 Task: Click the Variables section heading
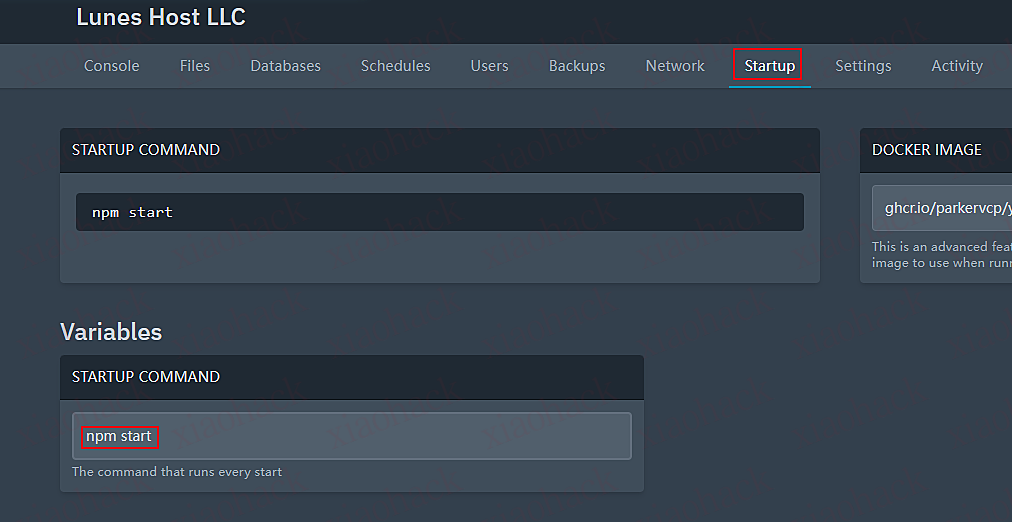(111, 331)
